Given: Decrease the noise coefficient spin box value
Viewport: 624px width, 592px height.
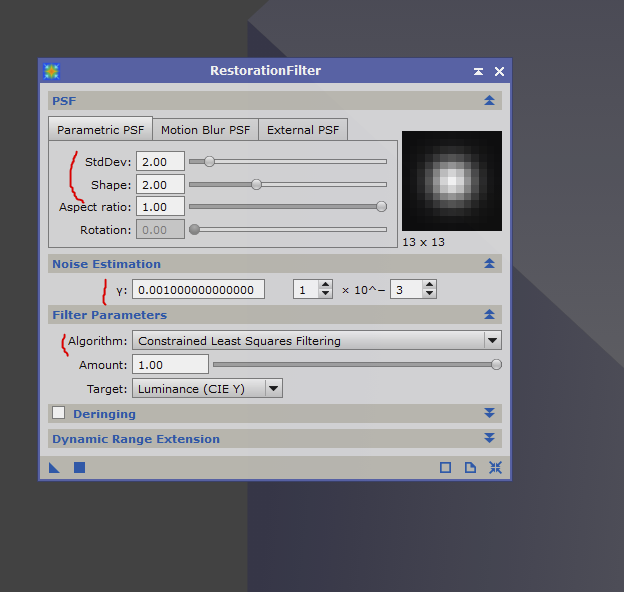Looking at the screenshot, I should (x=325, y=294).
